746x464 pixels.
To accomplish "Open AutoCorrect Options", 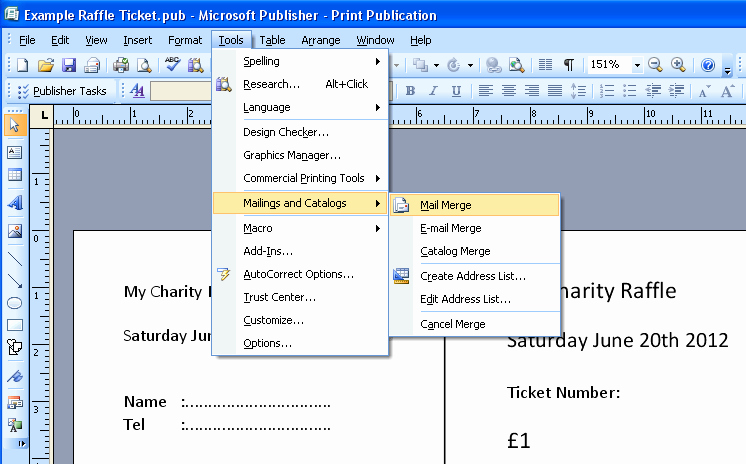I will coord(300,274).
